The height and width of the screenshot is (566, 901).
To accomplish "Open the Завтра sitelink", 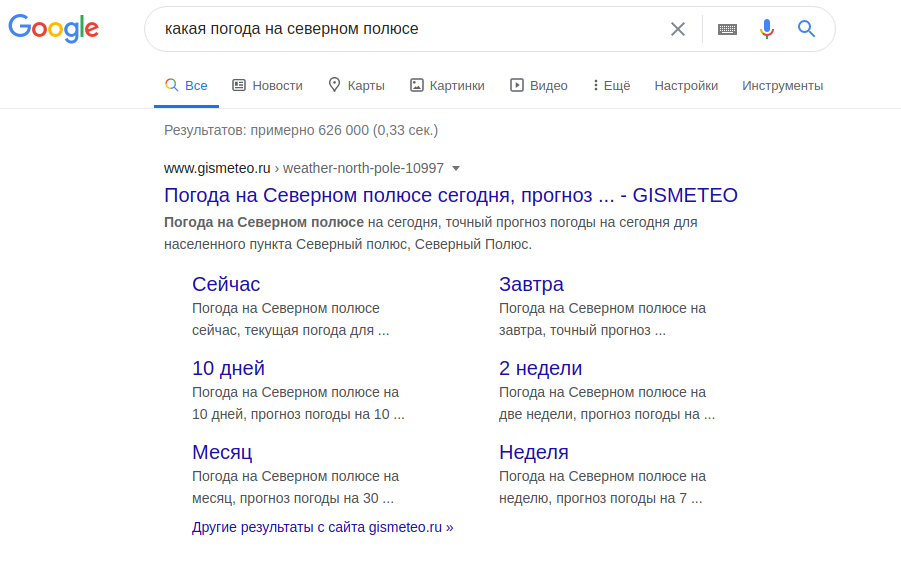I will click(x=531, y=284).
